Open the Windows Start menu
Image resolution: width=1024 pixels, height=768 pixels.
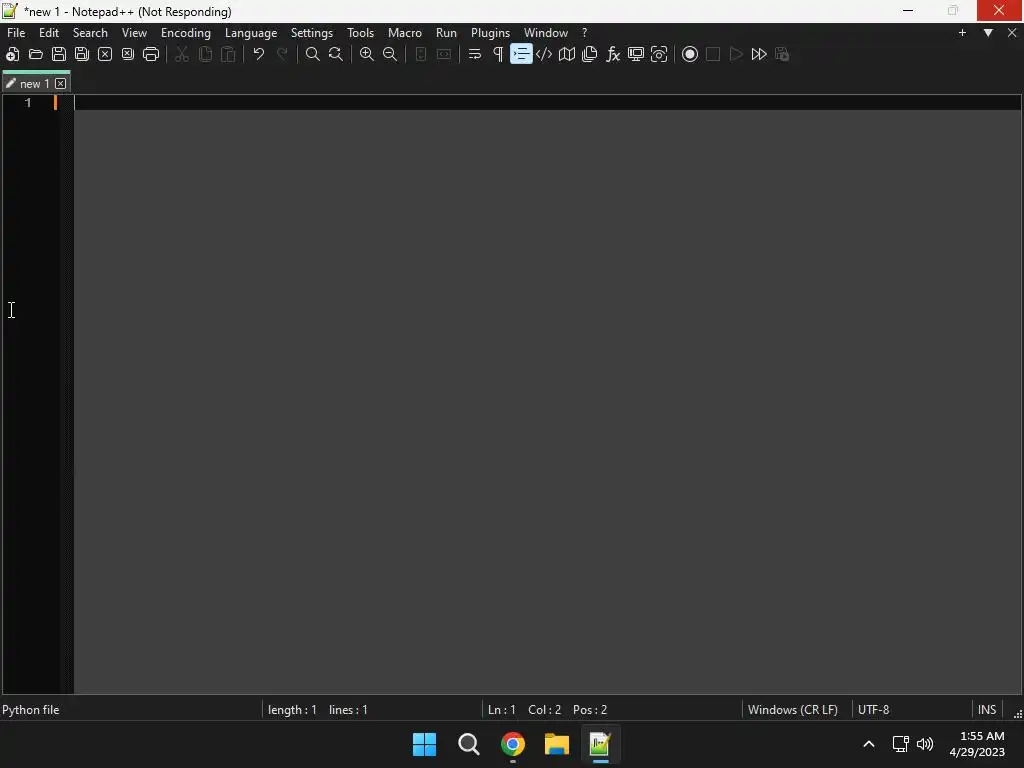click(424, 744)
